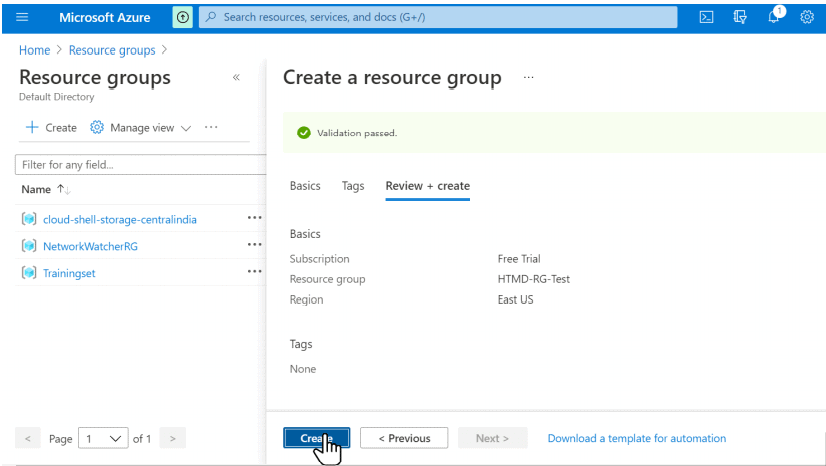Open the page number dropdown

pyautogui.click(x=103, y=438)
